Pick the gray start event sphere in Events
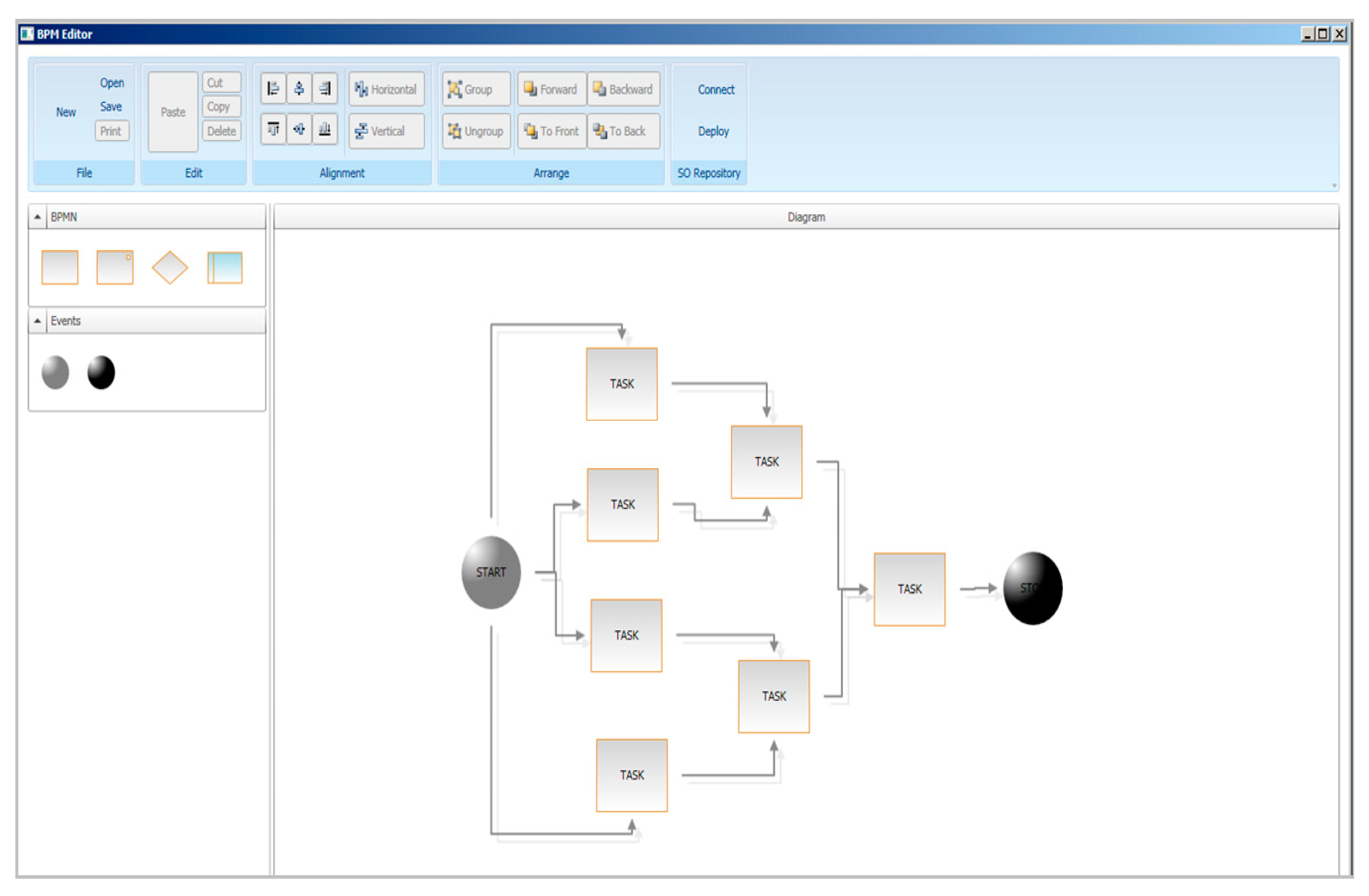This screenshot has width=1369, height=896. click(55, 372)
